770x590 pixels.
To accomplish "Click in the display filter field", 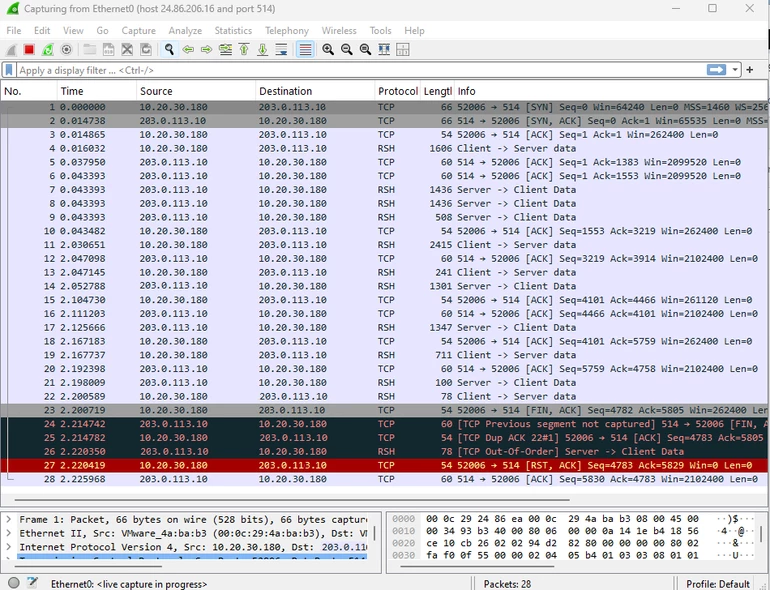I will 361,70.
